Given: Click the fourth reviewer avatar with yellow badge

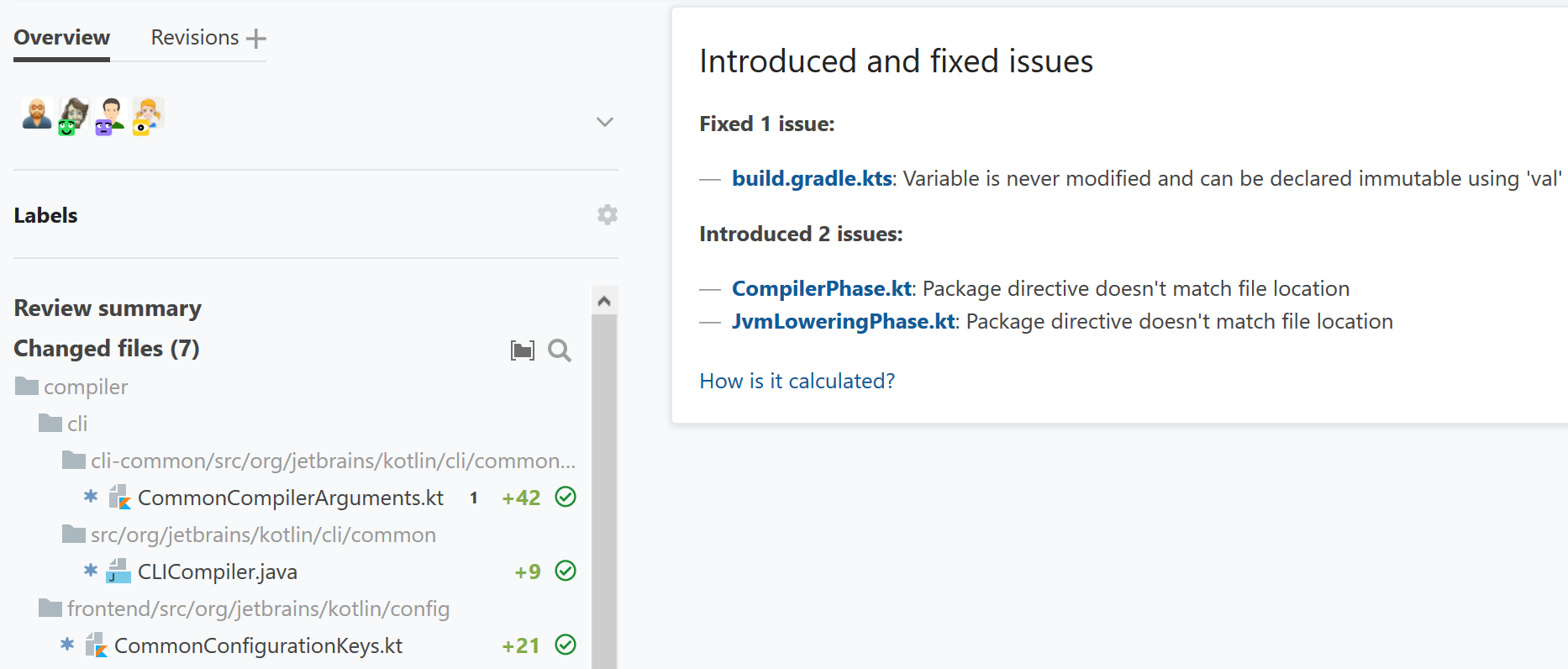Looking at the screenshot, I should pyautogui.click(x=147, y=115).
